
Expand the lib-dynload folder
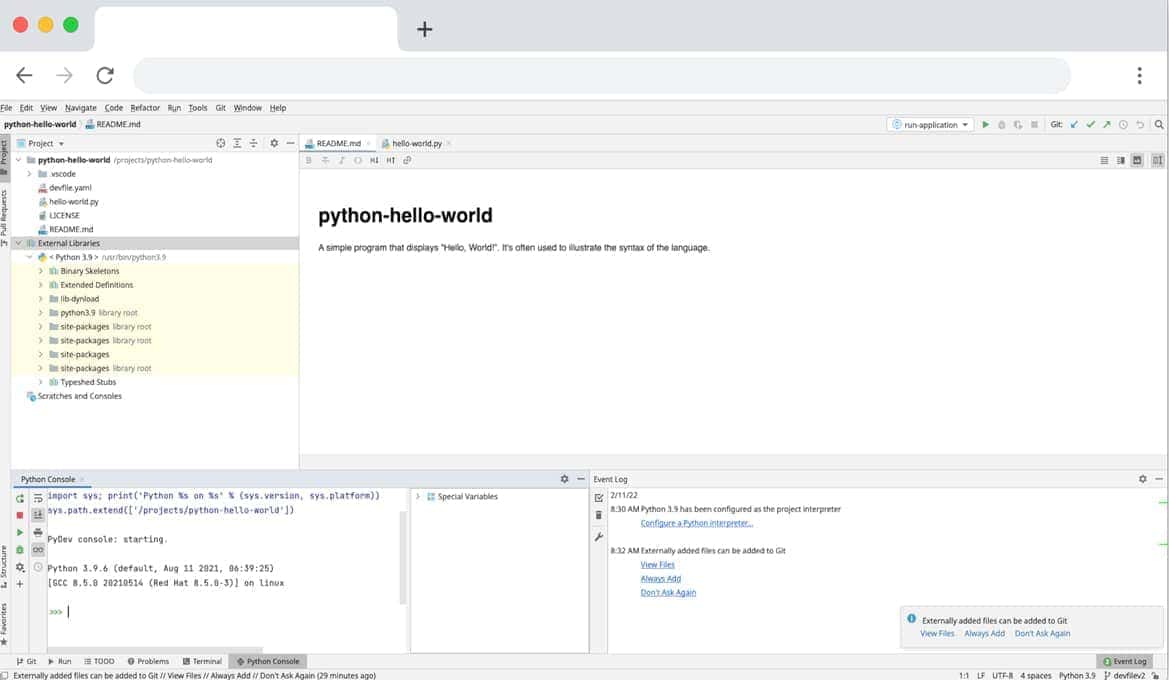40,299
